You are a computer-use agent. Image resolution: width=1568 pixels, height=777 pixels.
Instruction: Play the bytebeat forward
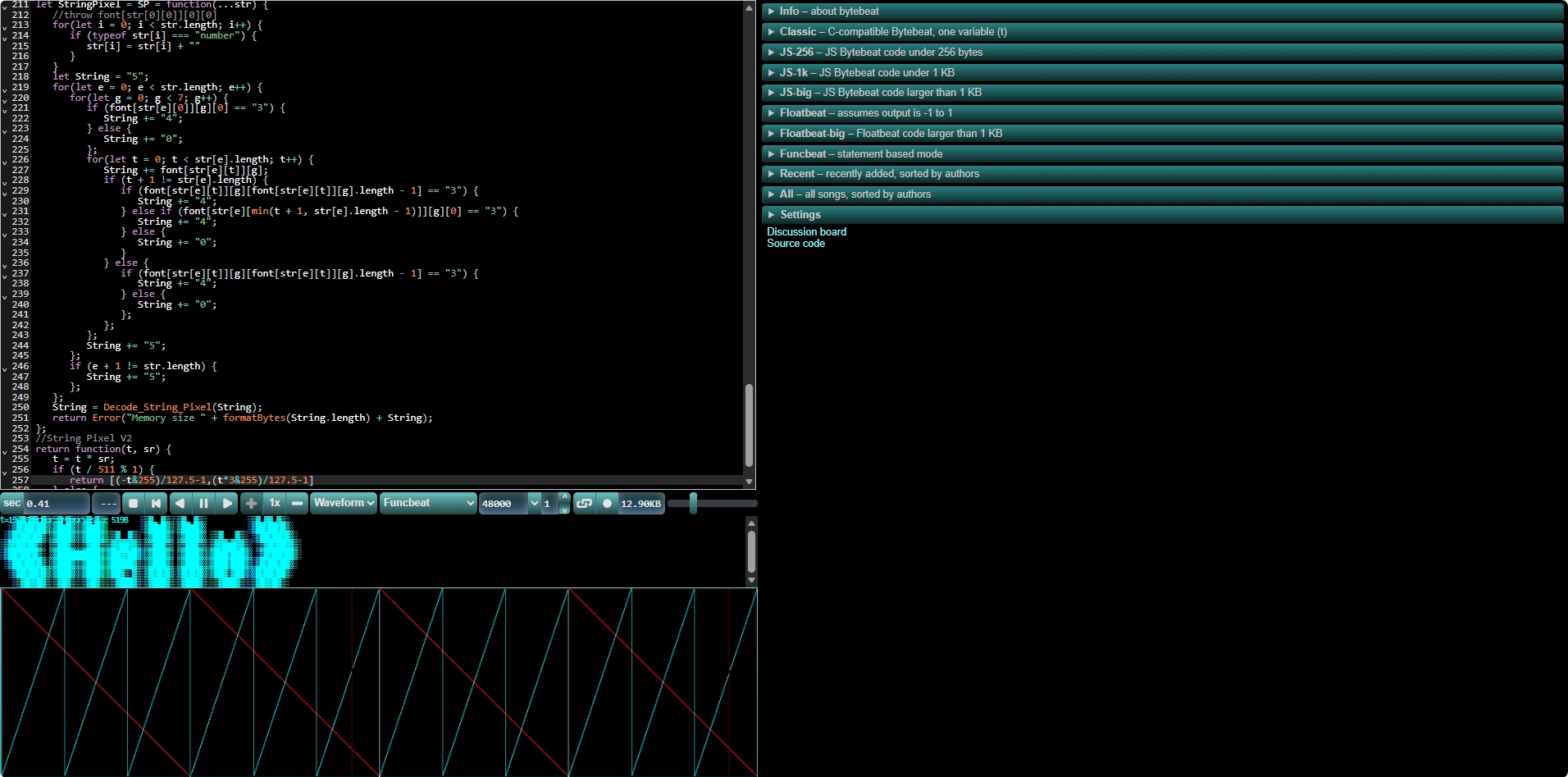[227, 504]
